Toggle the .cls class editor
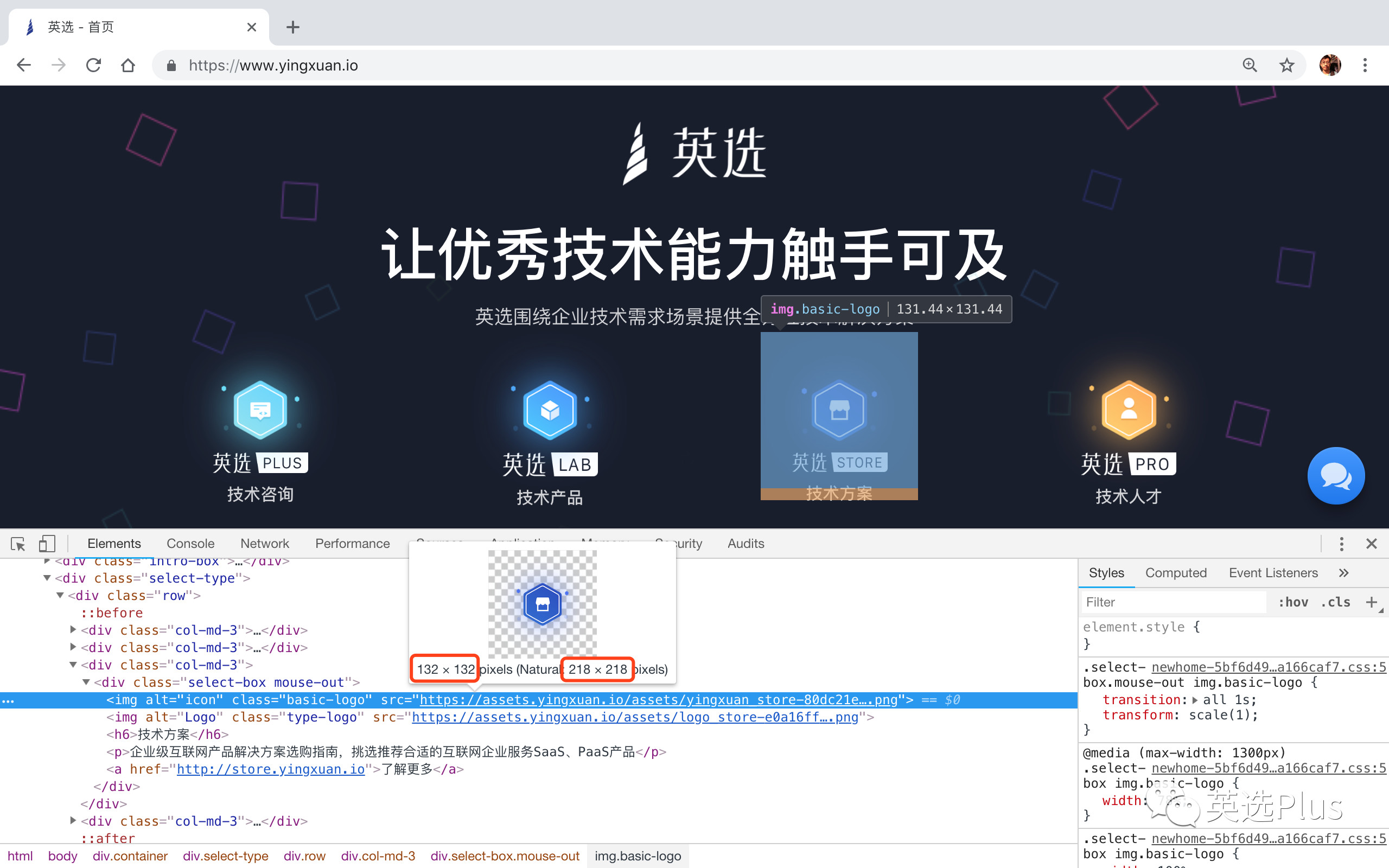 coord(1335,602)
